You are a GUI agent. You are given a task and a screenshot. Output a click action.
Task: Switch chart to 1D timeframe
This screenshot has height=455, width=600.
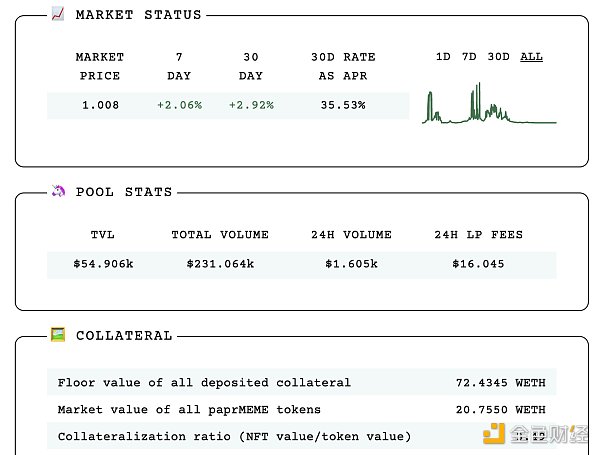[x=443, y=57]
